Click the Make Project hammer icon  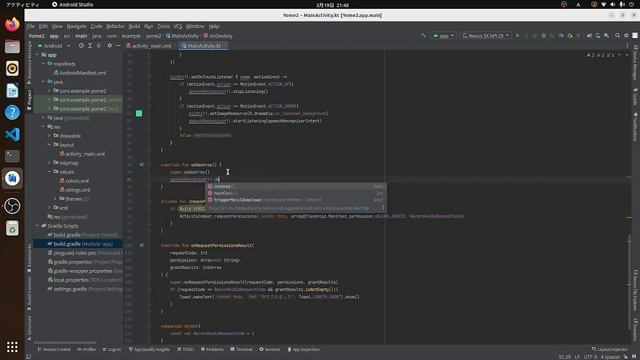(423, 36)
